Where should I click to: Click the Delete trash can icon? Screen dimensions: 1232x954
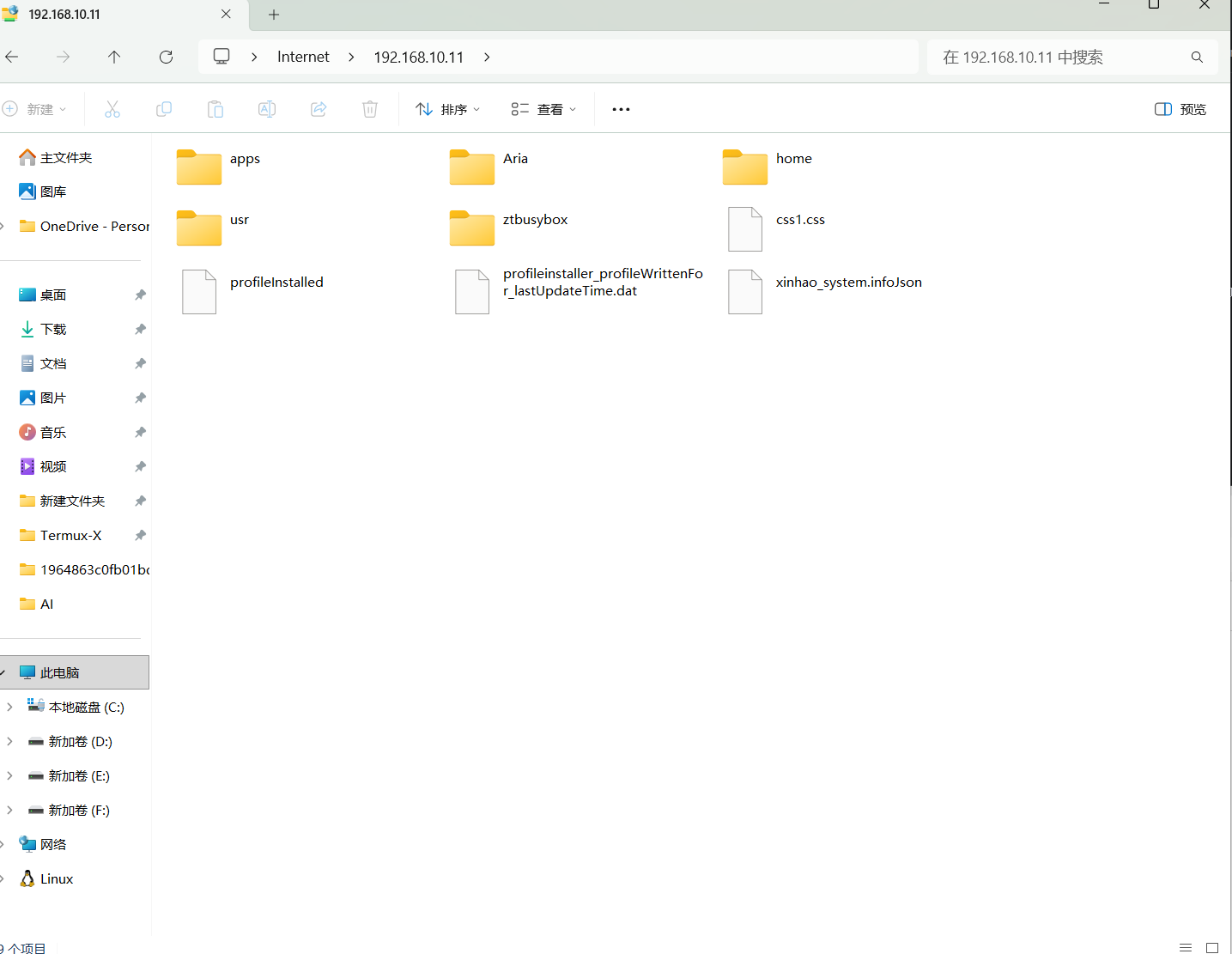(370, 109)
